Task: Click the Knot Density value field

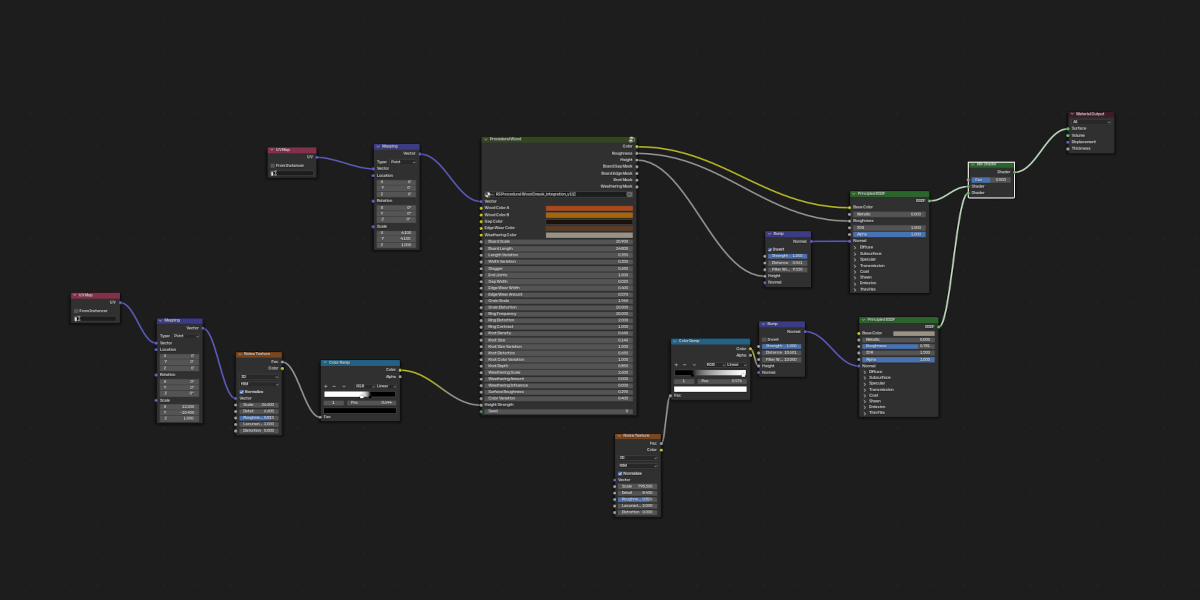Action: (559, 333)
